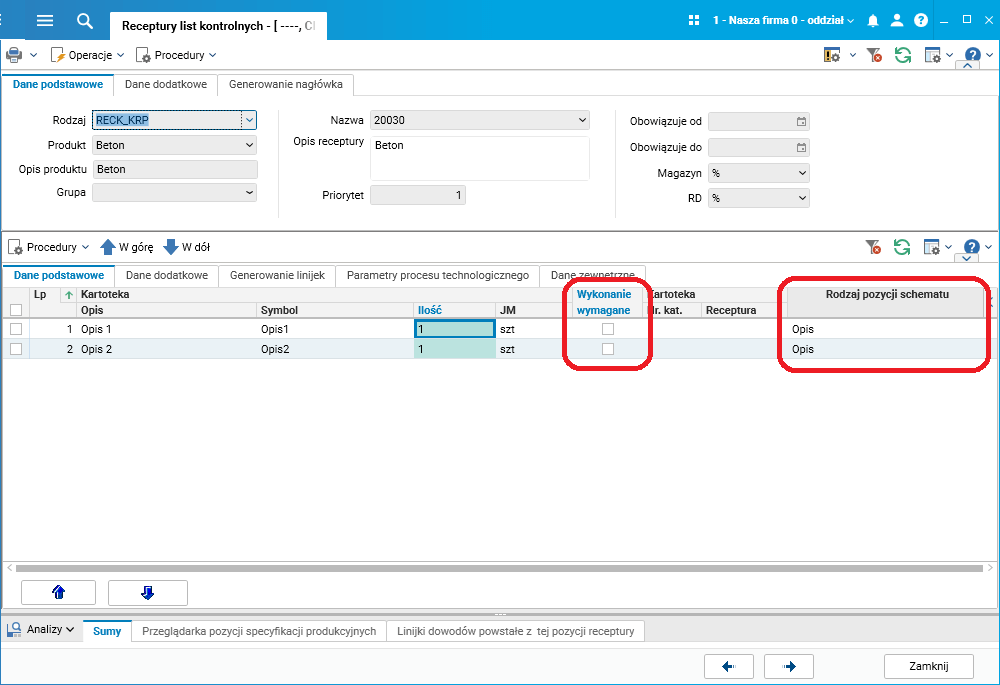Click the top toolbar refresh icon
Viewport: 1000px width, 685px height.
tap(902, 55)
